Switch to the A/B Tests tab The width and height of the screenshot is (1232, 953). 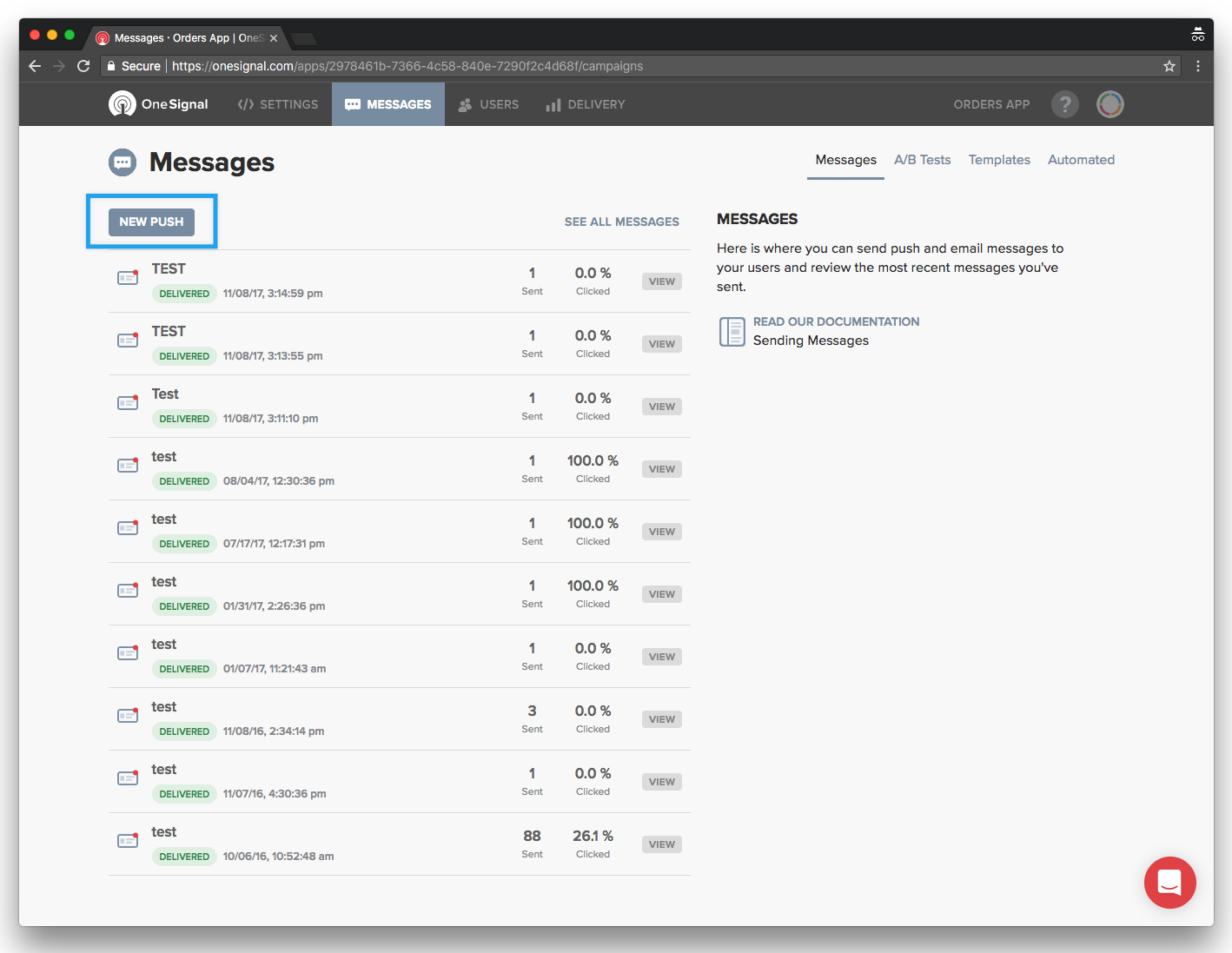(923, 160)
